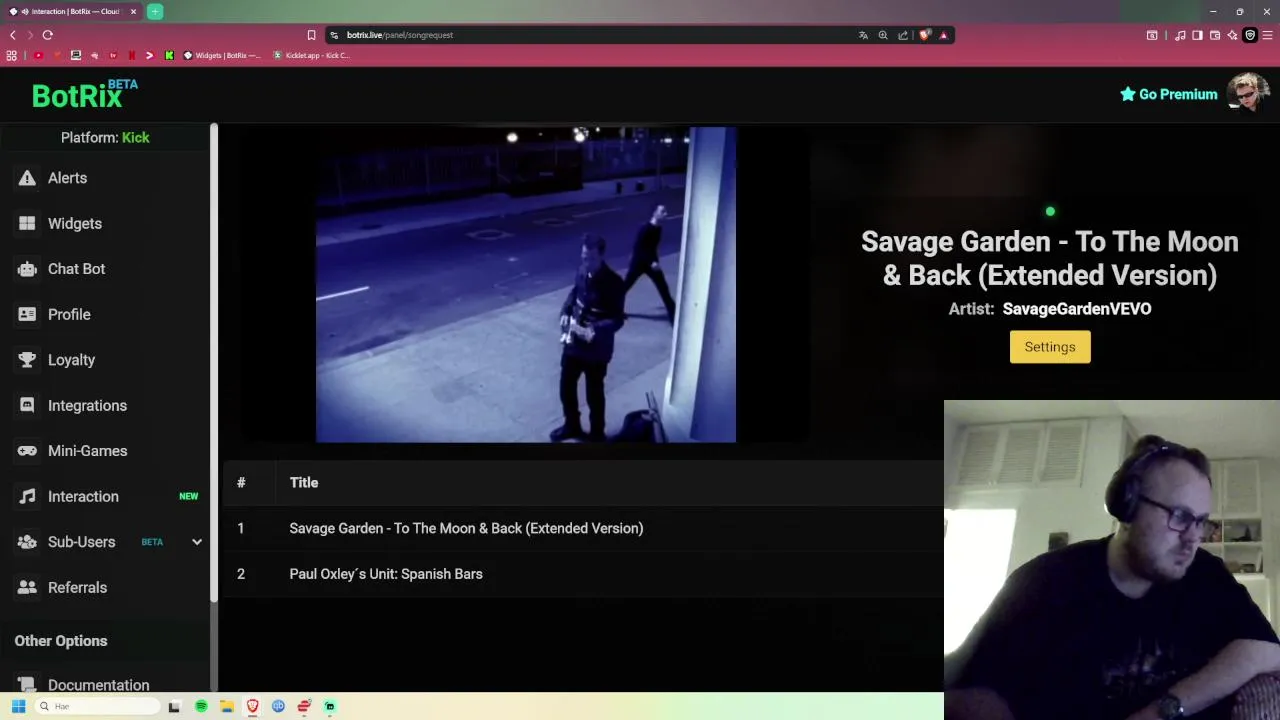Click the BotRix BETA logo
The image size is (1280, 720).
point(84,94)
